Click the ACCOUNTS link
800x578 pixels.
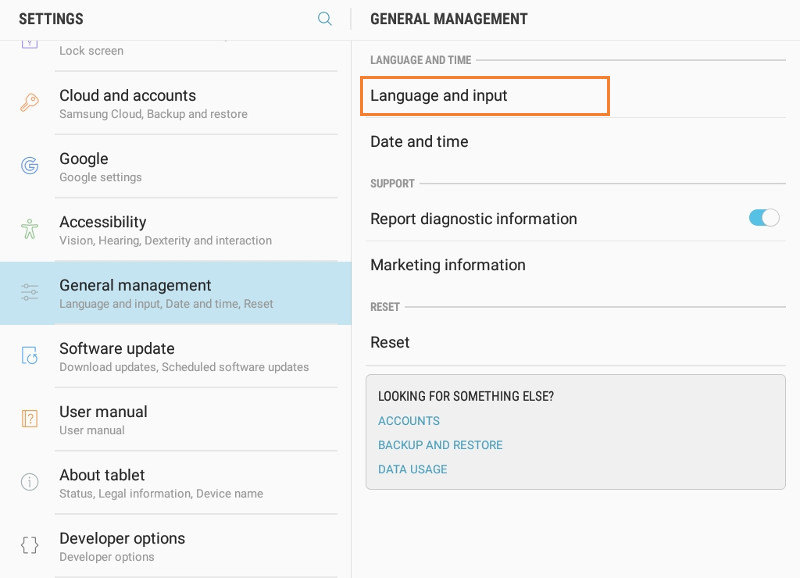[x=408, y=421]
